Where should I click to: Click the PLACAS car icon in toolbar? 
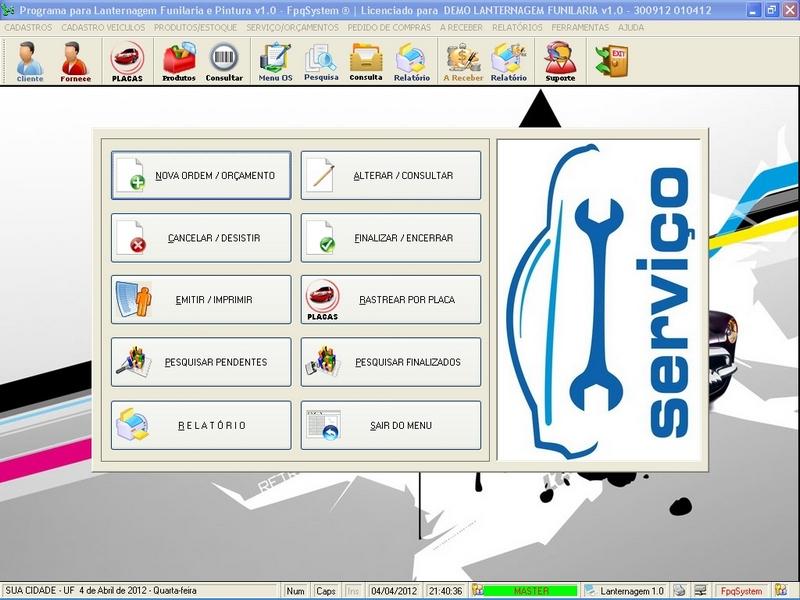pyautogui.click(x=127, y=62)
